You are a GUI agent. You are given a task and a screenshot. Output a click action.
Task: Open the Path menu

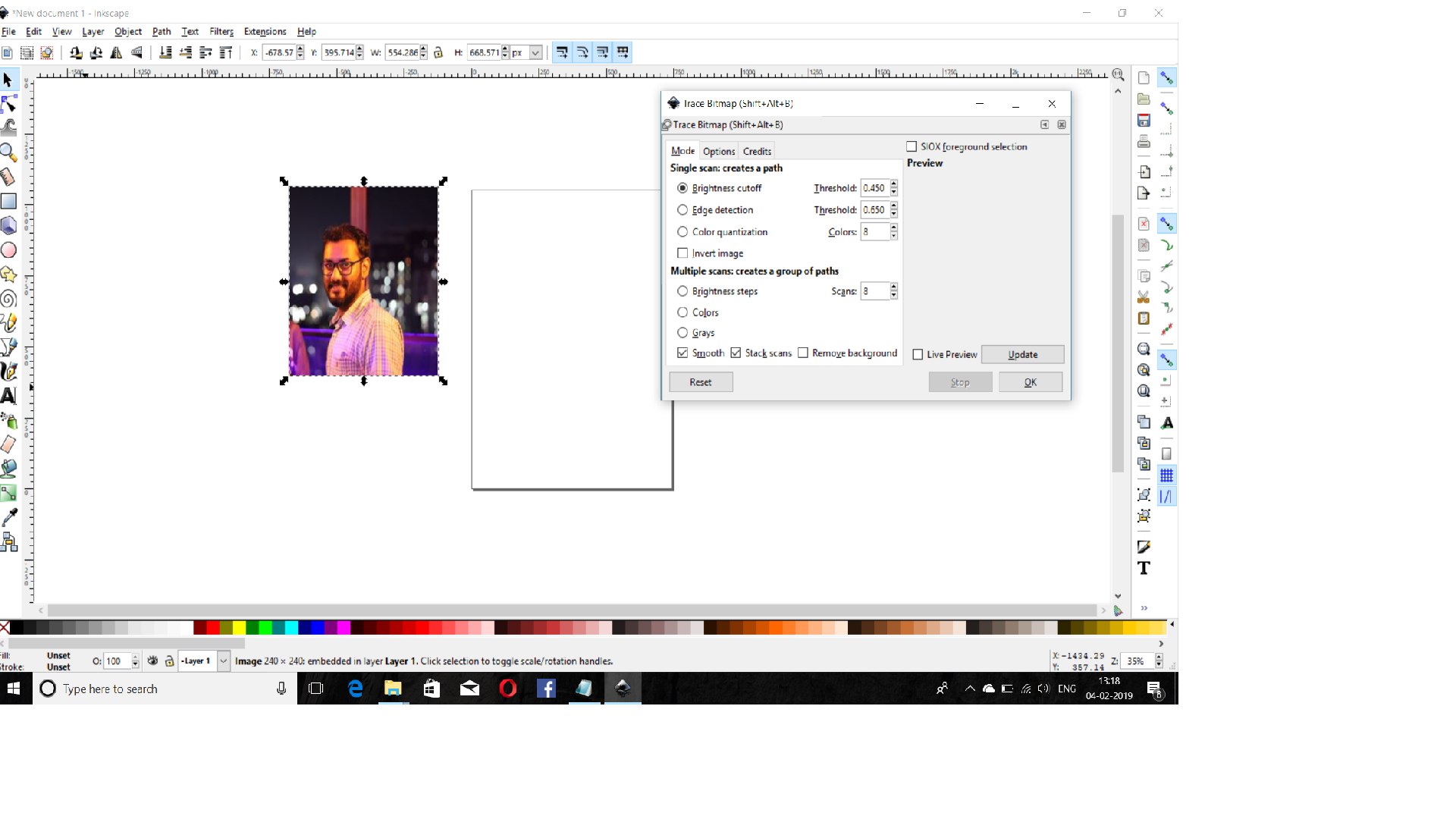(x=161, y=31)
